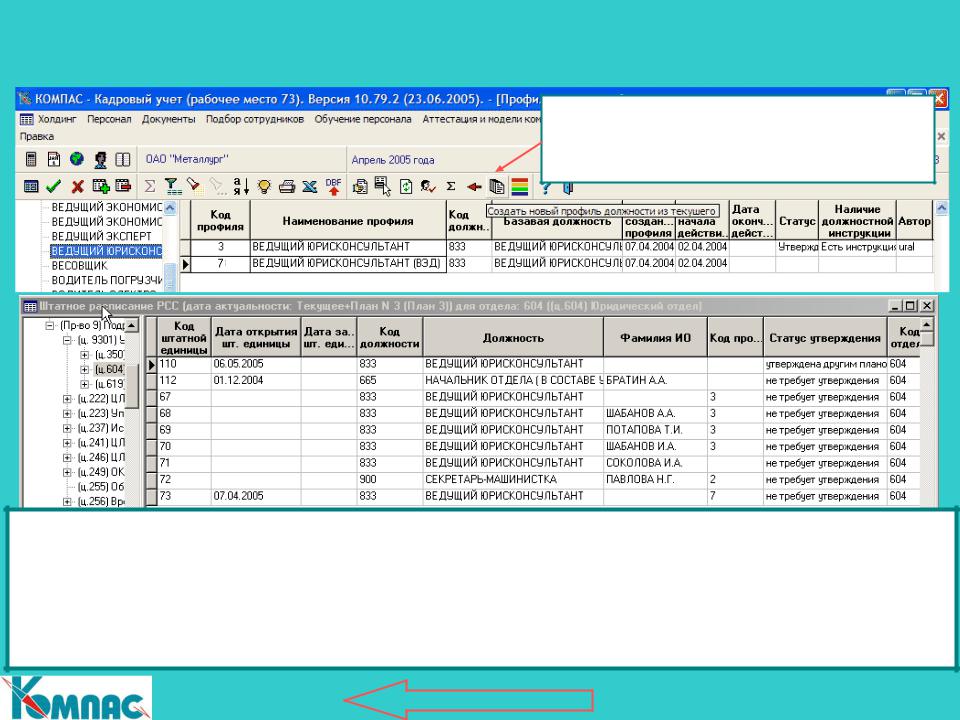Click Статус утверждения column header
The height and width of the screenshot is (720, 960).
[x=825, y=337]
